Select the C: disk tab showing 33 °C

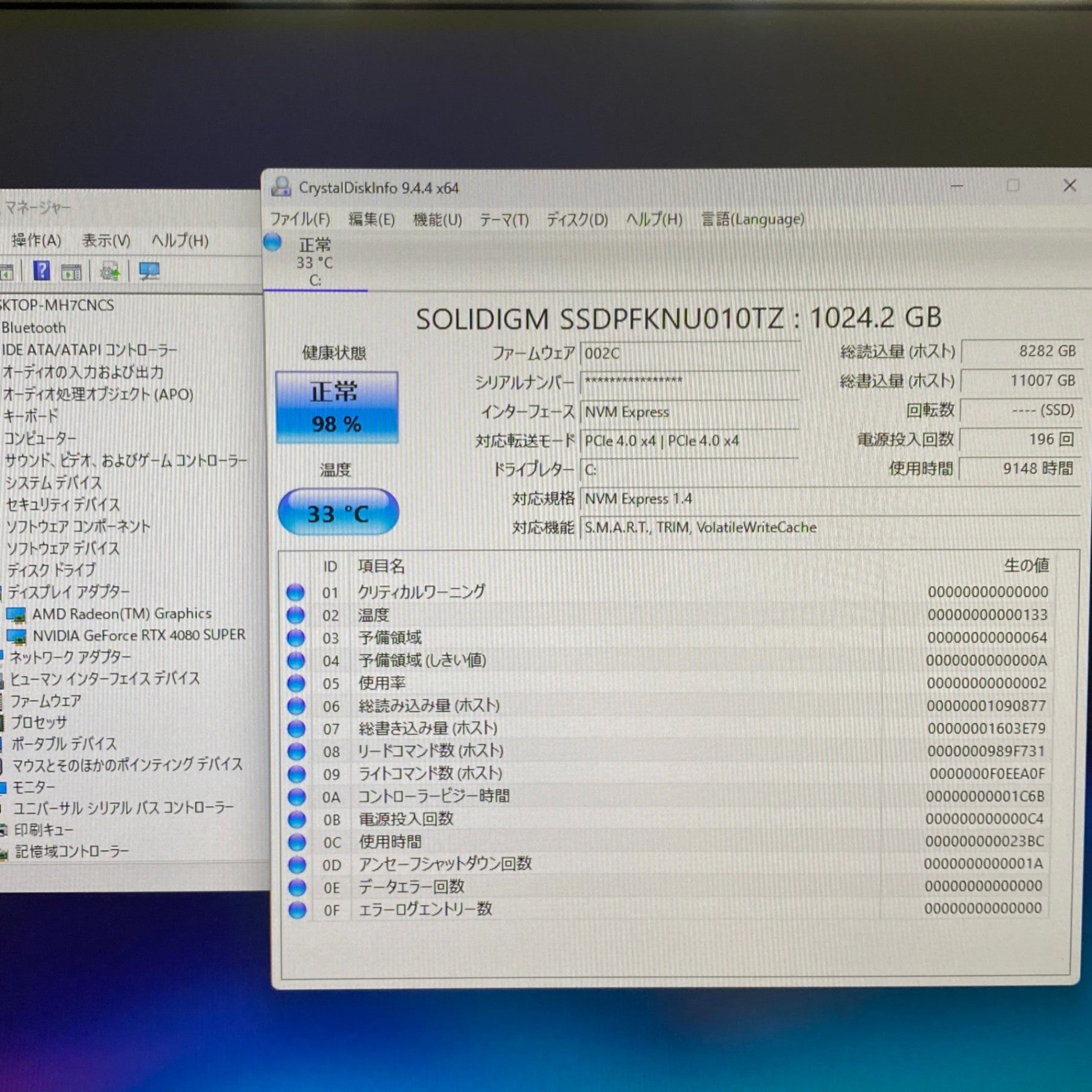[315, 263]
